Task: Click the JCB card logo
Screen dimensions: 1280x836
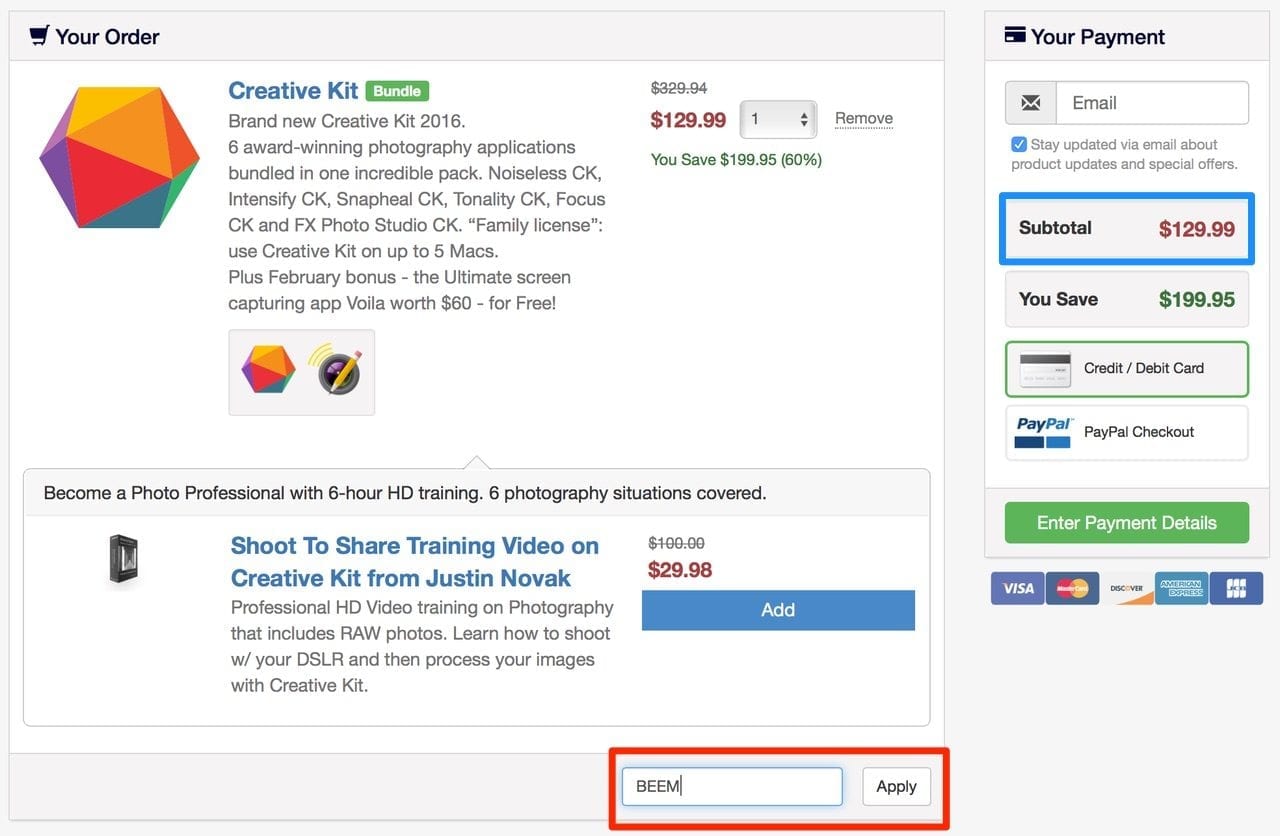Action: [1236, 588]
